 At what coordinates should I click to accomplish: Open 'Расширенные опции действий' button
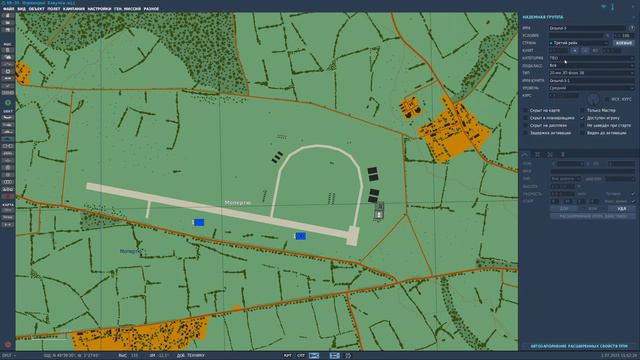[x=593, y=216]
